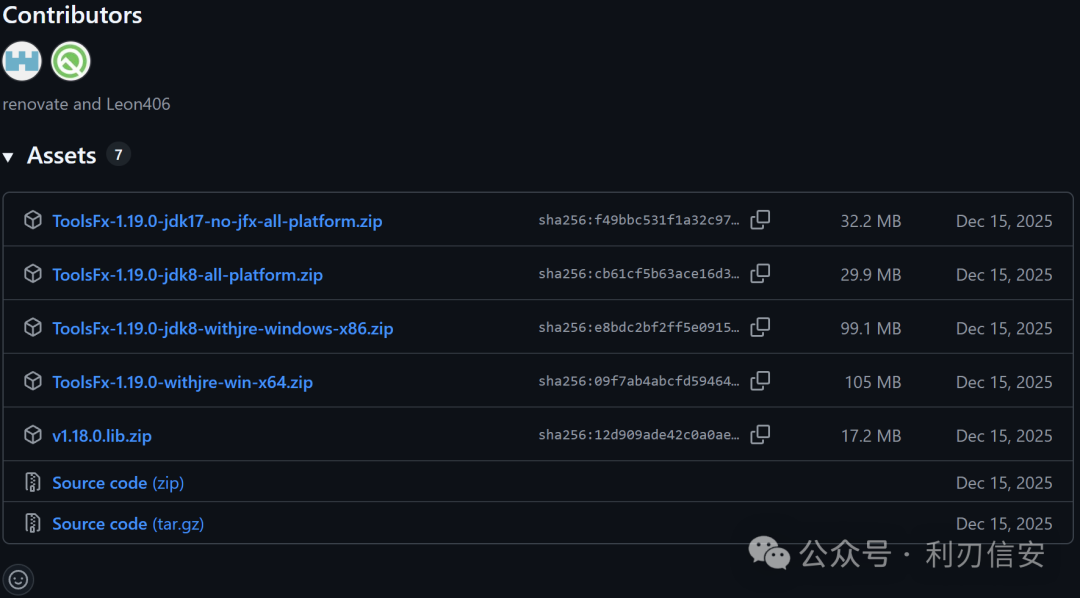Click package icon beside v1.18.0.lib.zip
The height and width of the screenshot is (598, 1080).
(x=33, y=436)
